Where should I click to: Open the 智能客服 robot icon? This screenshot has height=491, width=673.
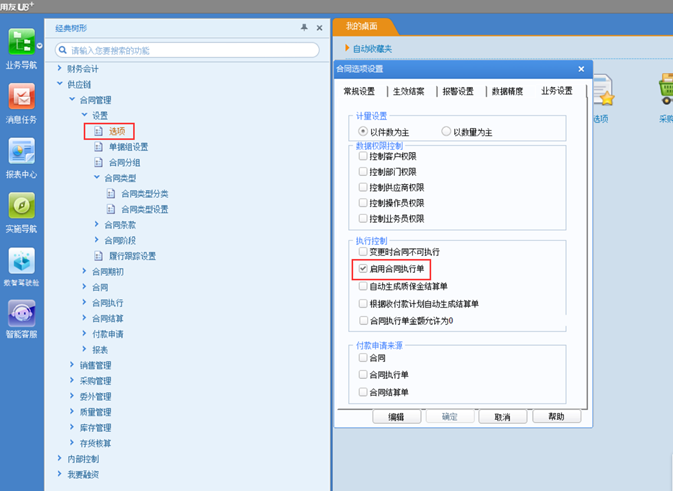coord(21,313)
